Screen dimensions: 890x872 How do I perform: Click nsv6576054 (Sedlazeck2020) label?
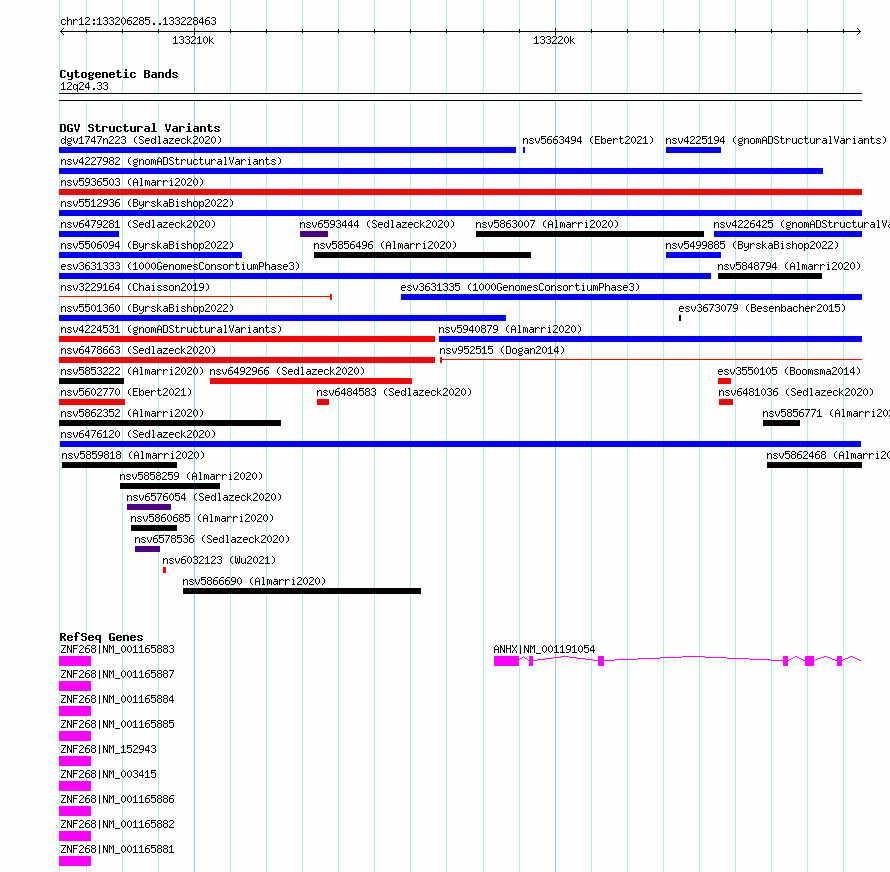click(204, 497)
